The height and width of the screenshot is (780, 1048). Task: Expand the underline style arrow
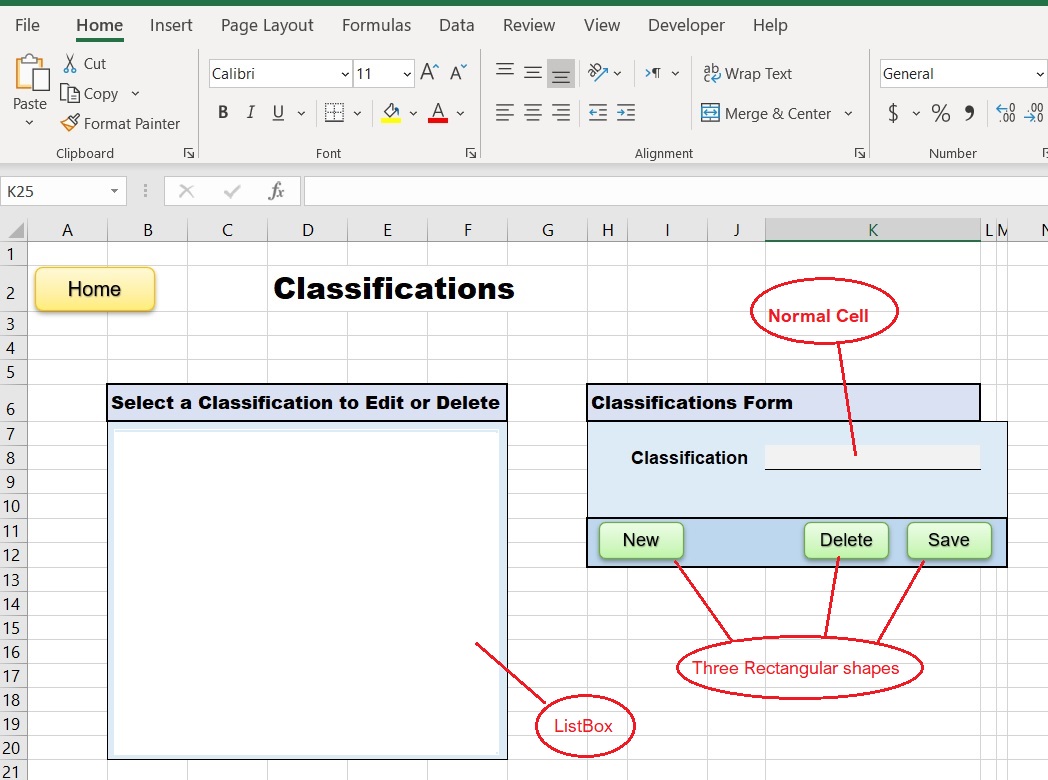(x=301, y=113)
